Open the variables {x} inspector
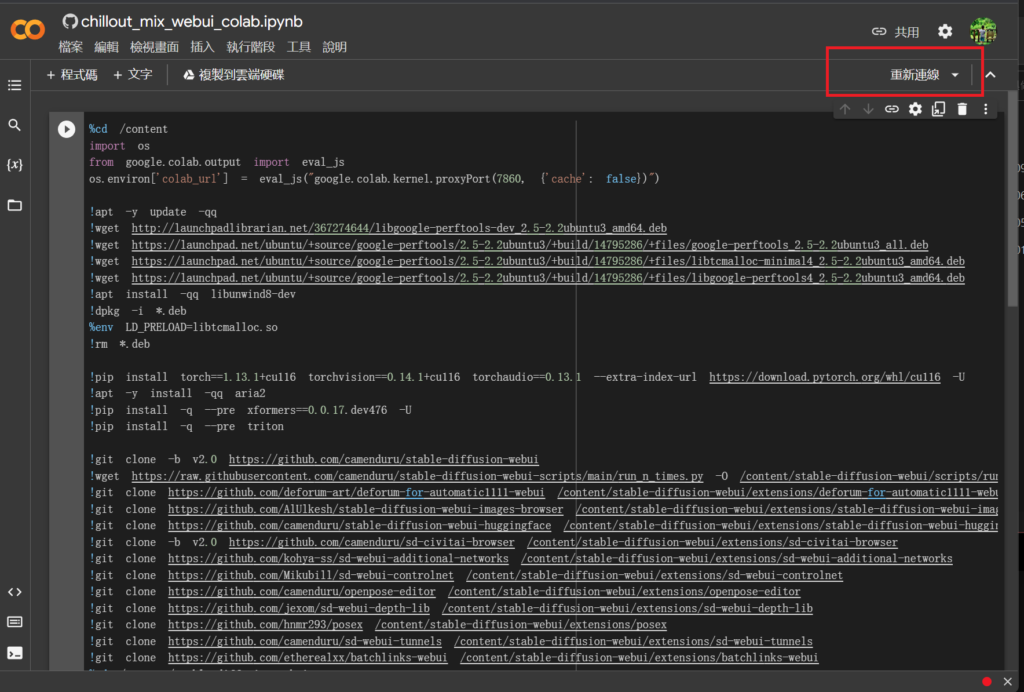The image size is (1024, 692). 14,164
